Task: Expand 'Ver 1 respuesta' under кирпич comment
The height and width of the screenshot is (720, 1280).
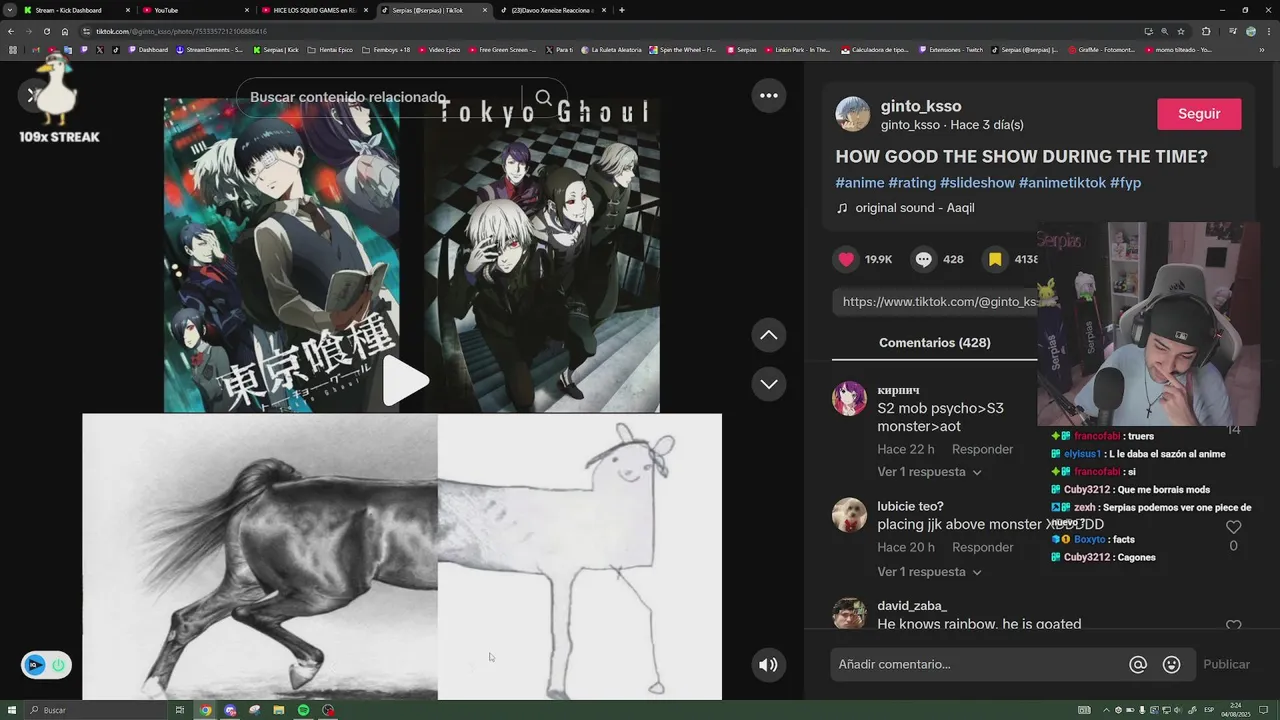Action: coord(929,472)
